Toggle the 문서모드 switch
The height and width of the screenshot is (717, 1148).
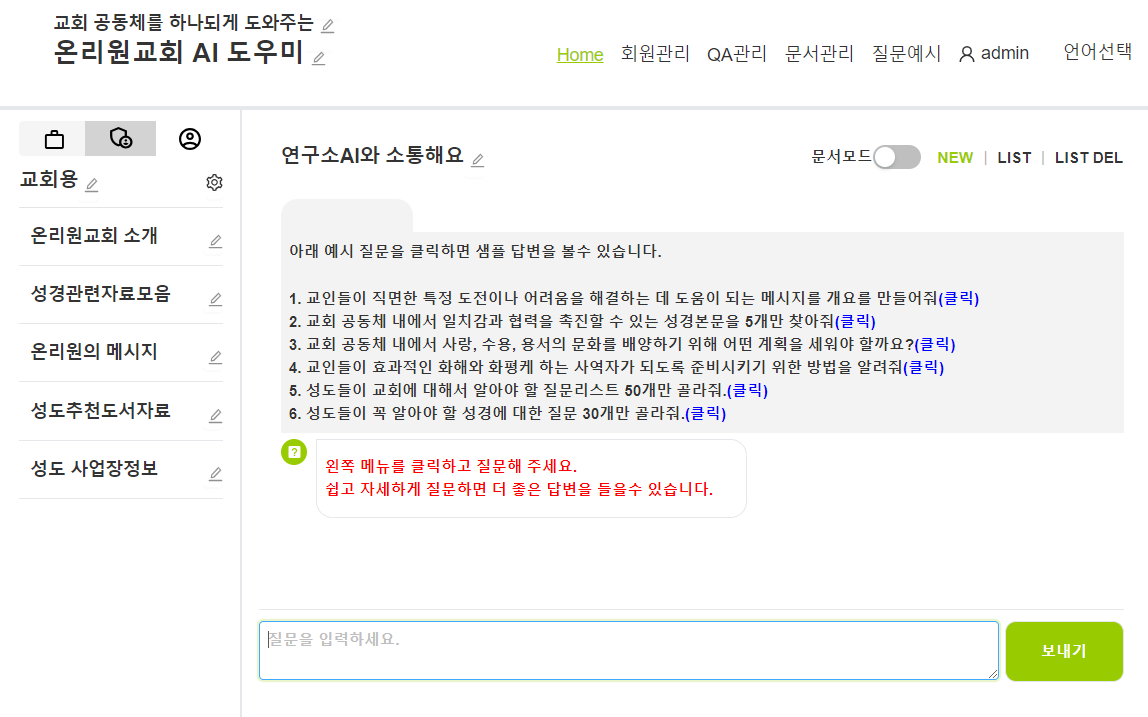click(896, 157)
